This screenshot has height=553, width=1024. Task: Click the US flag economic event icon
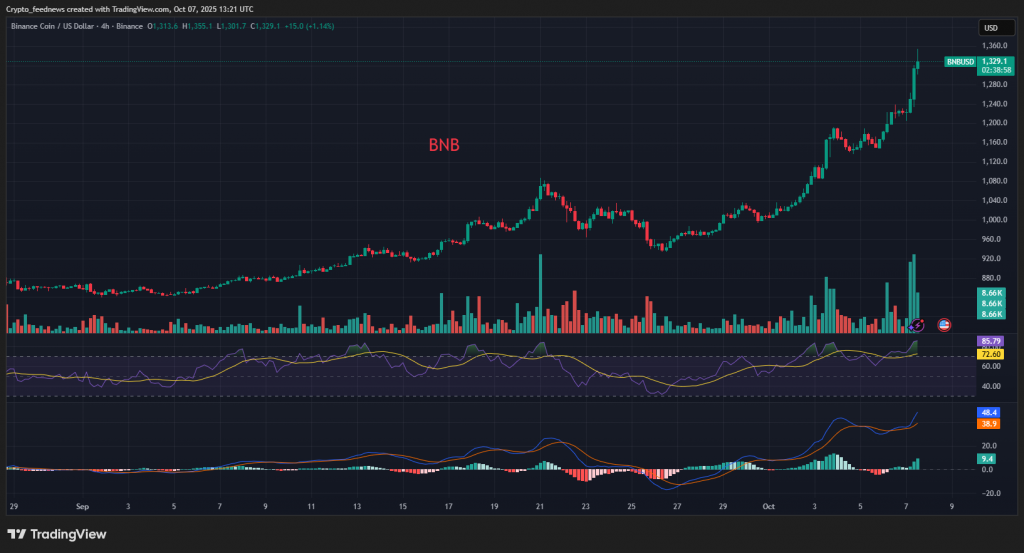click(943, 324)
